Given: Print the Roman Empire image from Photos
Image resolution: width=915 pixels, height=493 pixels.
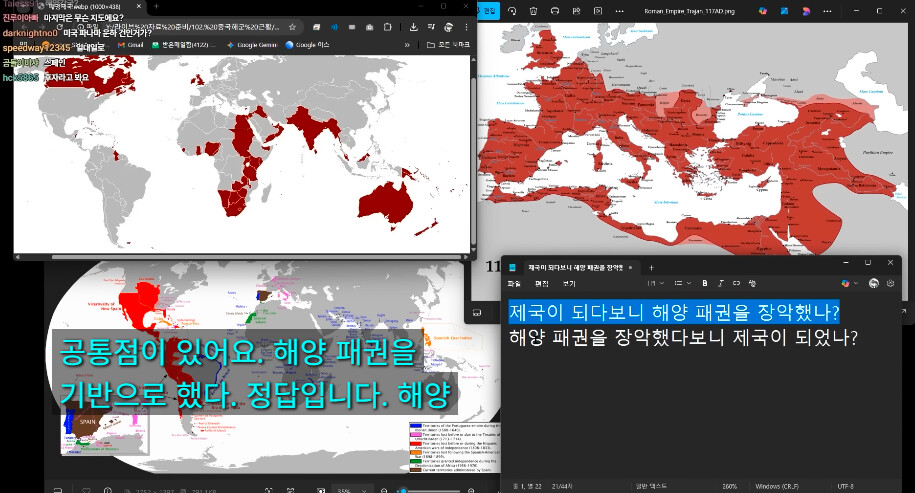Looking at the screenshot, I should click(555, 11).
